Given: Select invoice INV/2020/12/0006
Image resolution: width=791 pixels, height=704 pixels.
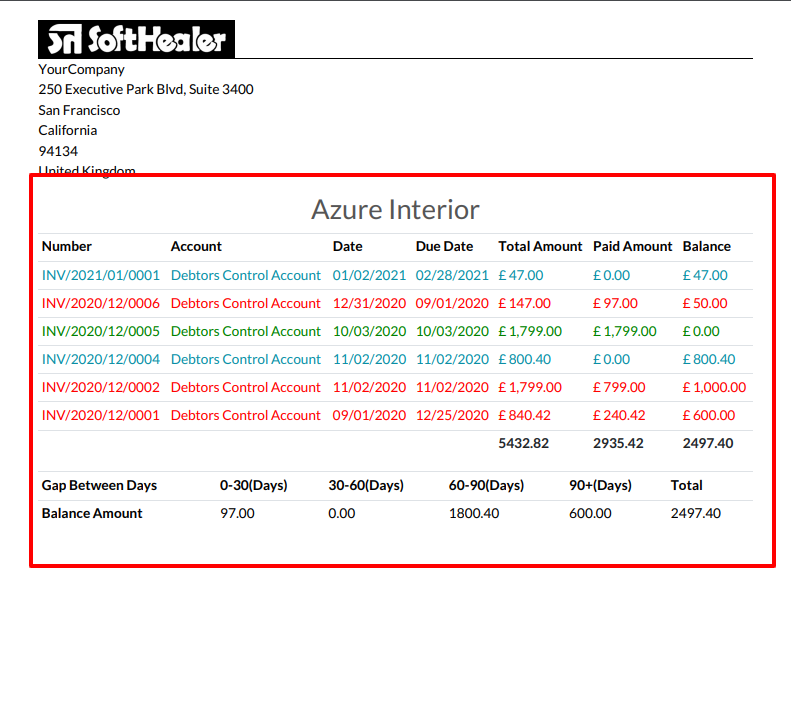Looking at the screenshot, I should 100,303.
